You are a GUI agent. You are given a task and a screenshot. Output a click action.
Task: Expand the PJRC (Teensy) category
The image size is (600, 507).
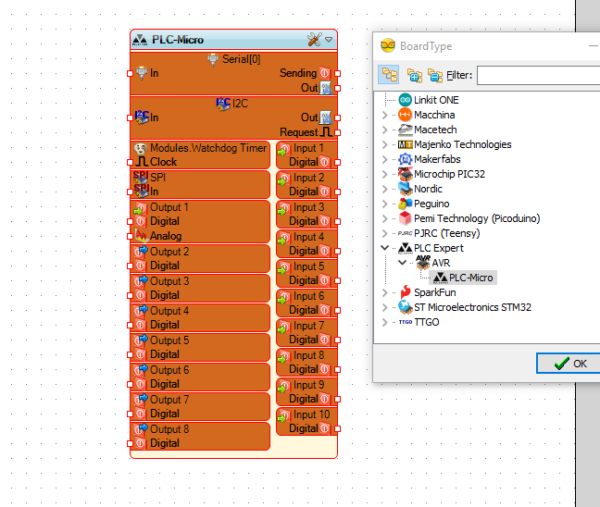385,233
